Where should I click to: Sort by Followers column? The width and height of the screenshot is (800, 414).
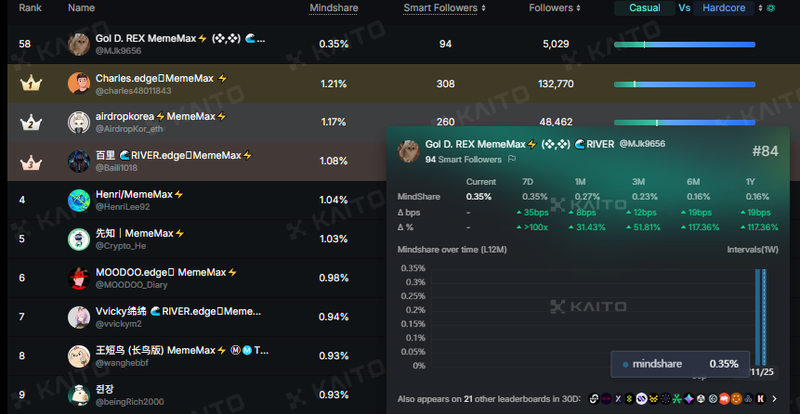coord(555,8)
